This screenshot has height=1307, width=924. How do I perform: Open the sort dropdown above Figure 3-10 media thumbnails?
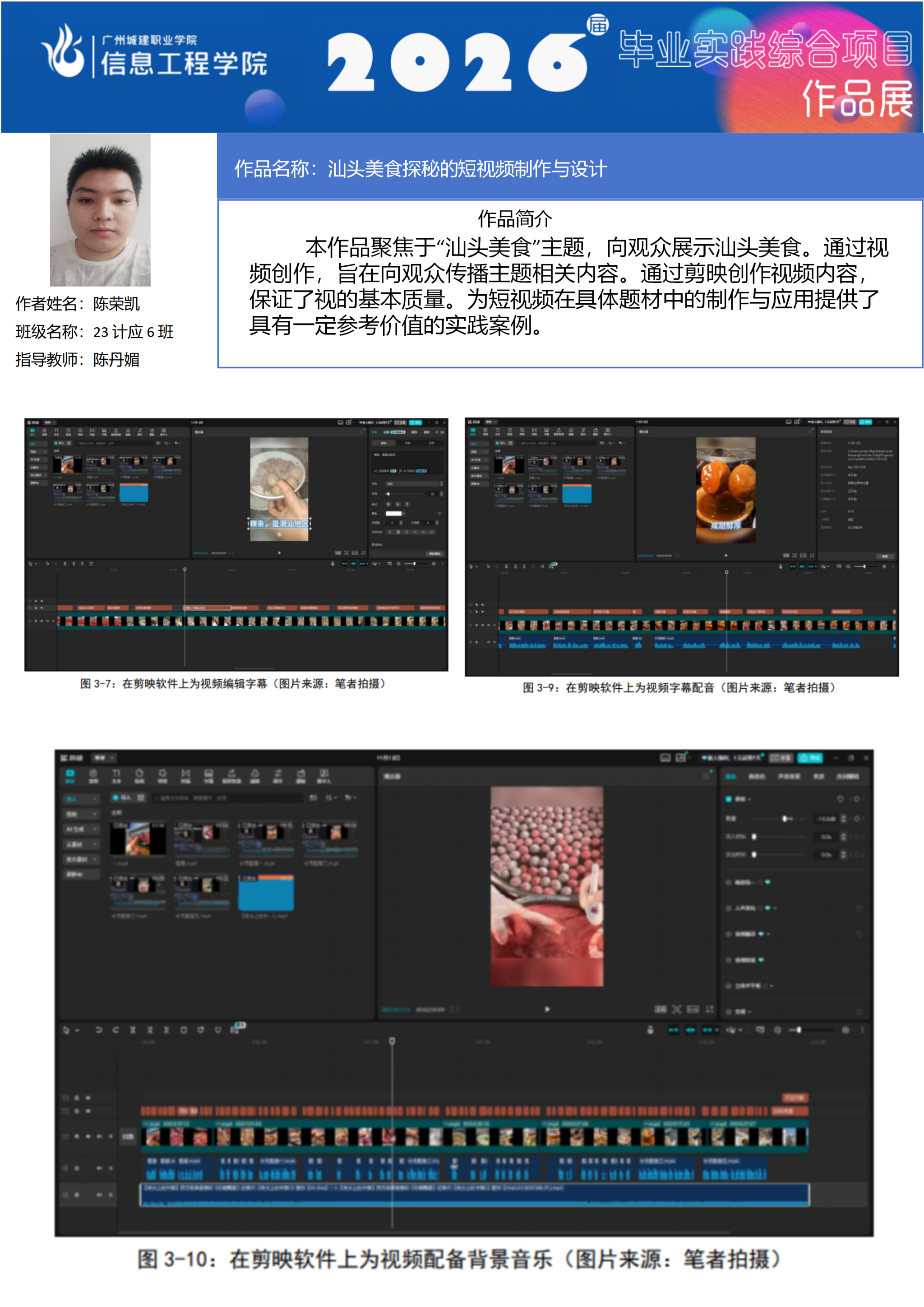tap(332, 797)
